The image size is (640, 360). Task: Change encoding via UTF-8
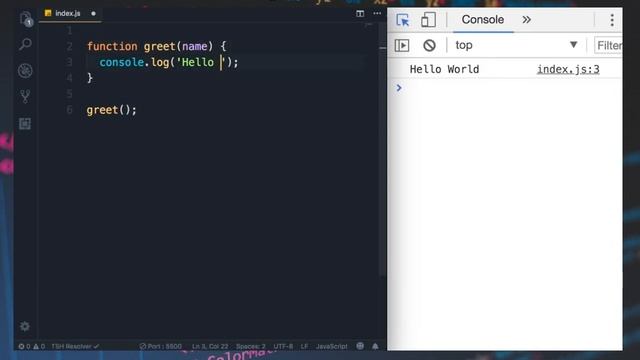[x=283, y=347]
